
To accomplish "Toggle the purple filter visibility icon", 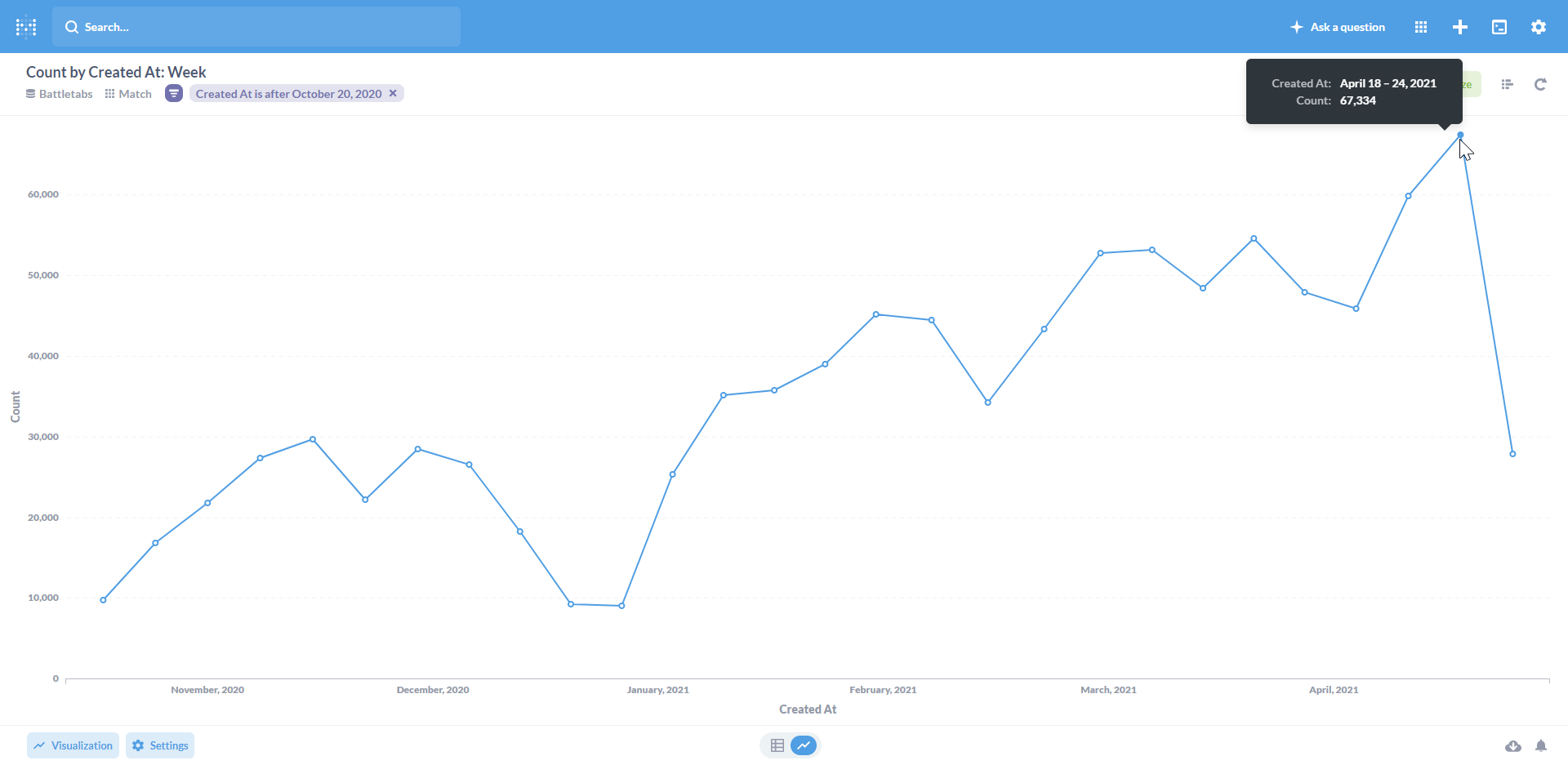I will [174, 94].
